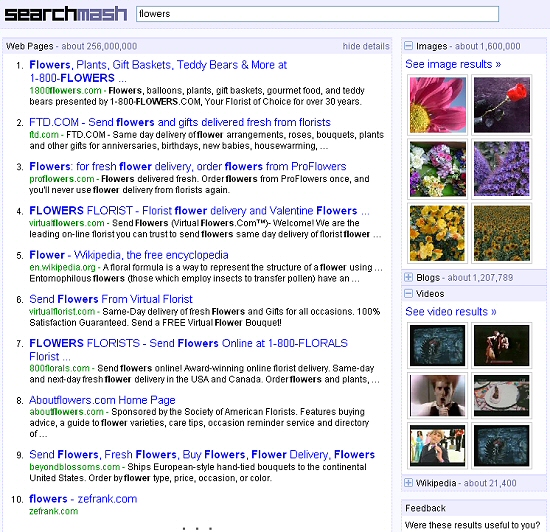Click the green proflowers.com URL
Viewport: 550px width, 532px height.
click(62, 179)
